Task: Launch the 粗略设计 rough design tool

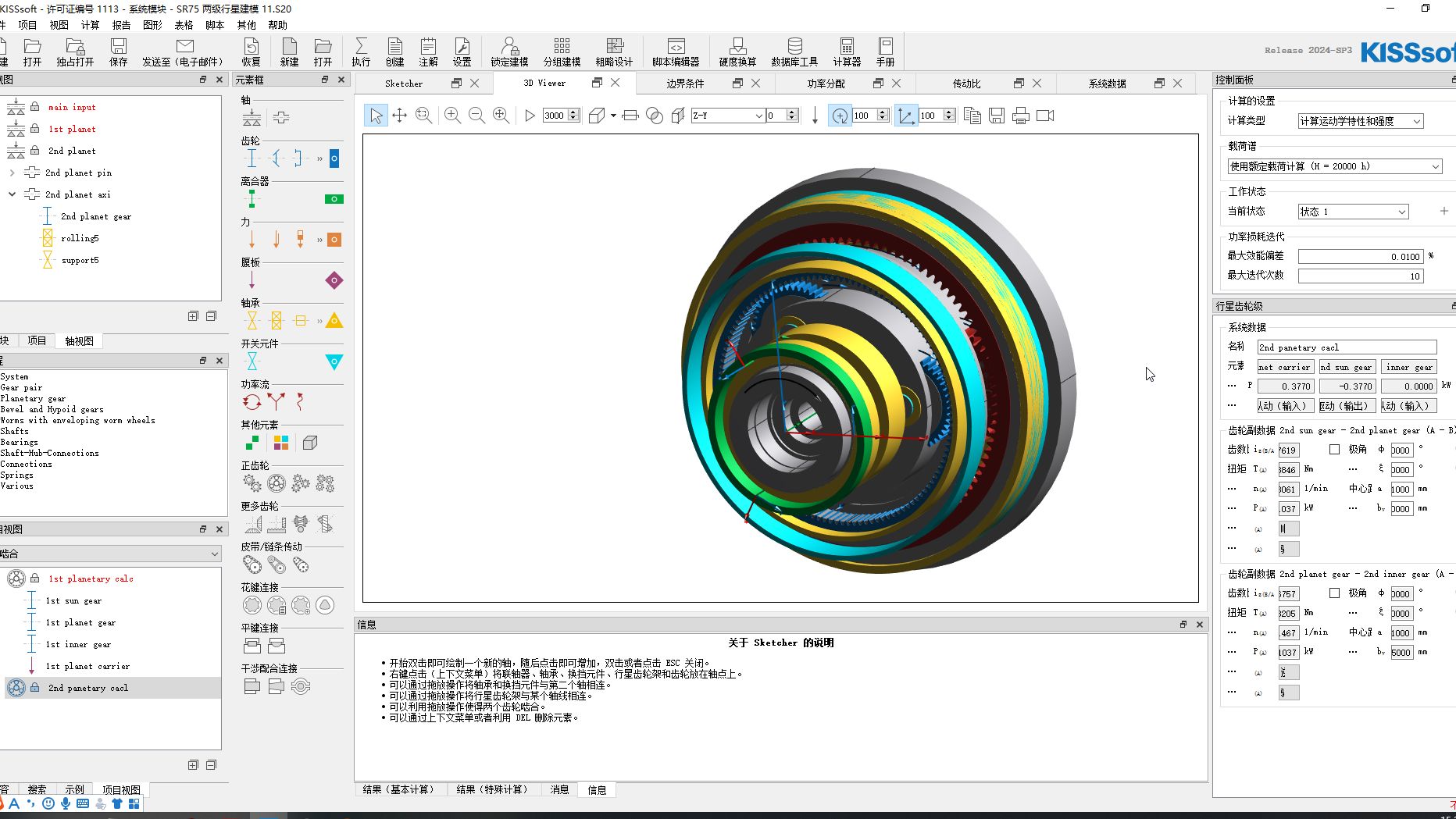Action: (x=615, y=52)
